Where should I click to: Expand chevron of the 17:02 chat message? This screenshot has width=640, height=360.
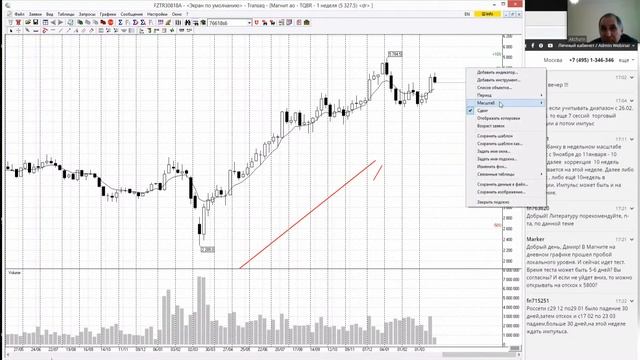[x=632, y=78]
